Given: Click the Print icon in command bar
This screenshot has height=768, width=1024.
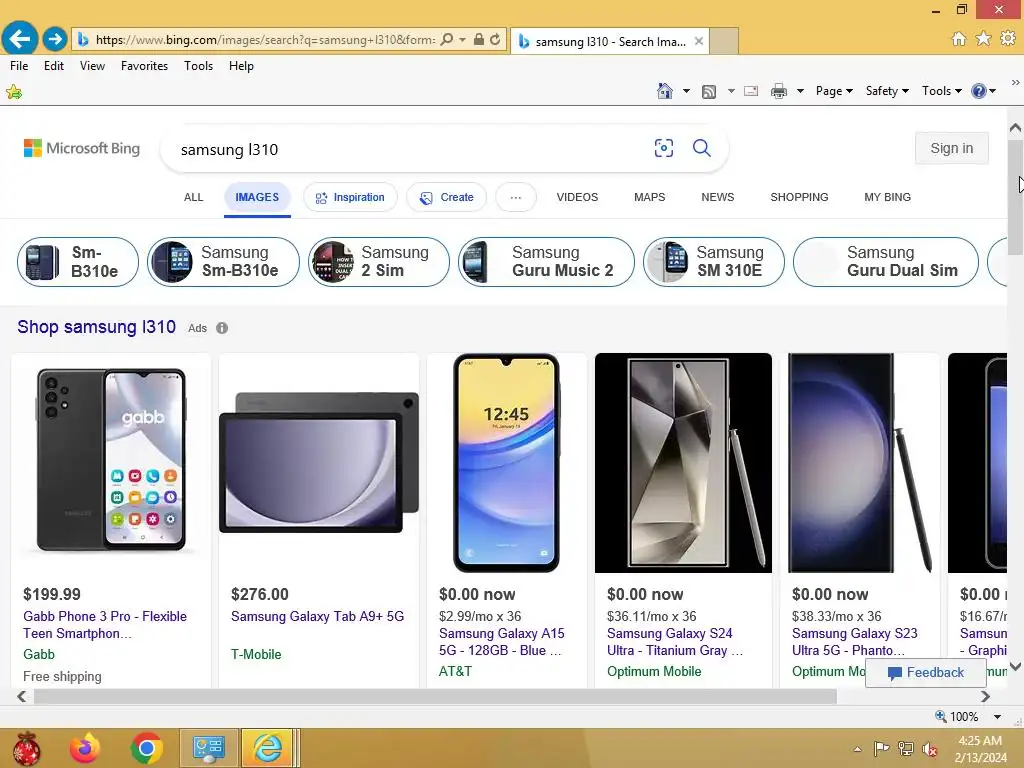Looking at the screenshot, I should click(x=778, y=91).
